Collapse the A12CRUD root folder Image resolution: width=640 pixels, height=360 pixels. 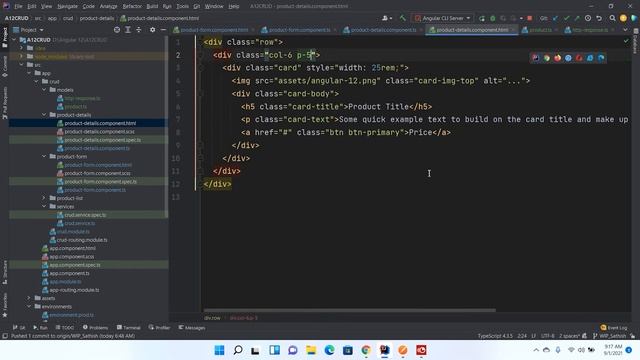click(15, 40)
